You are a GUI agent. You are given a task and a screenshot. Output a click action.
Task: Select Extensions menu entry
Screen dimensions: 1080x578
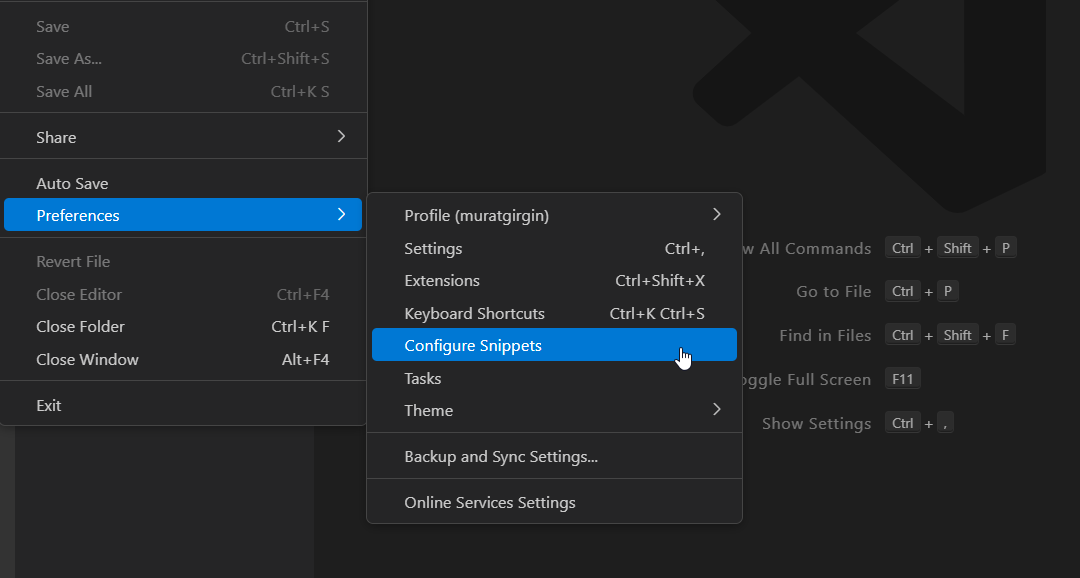[x=554, y=280]
